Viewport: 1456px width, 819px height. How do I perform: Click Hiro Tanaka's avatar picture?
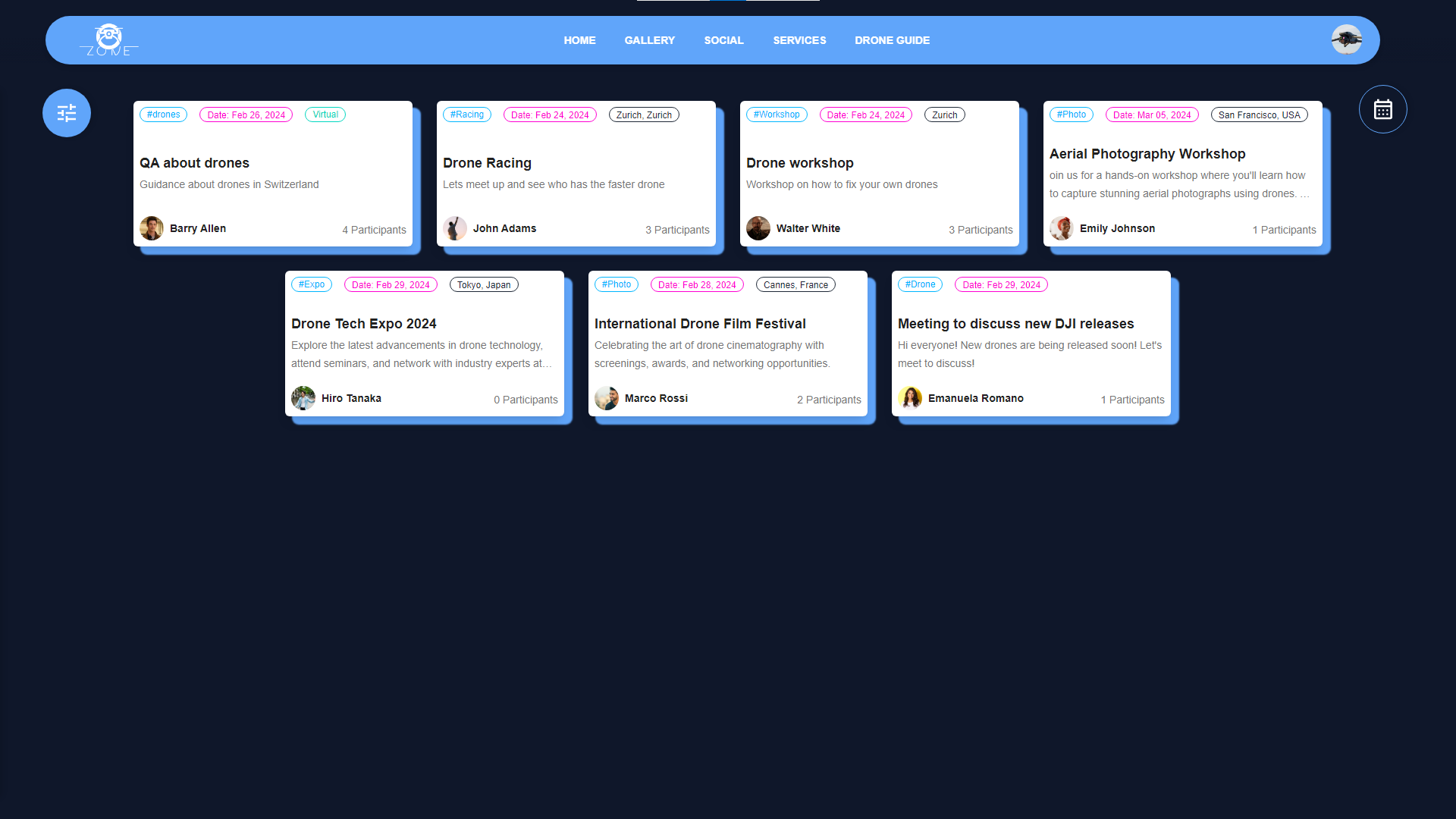[303, 398]
